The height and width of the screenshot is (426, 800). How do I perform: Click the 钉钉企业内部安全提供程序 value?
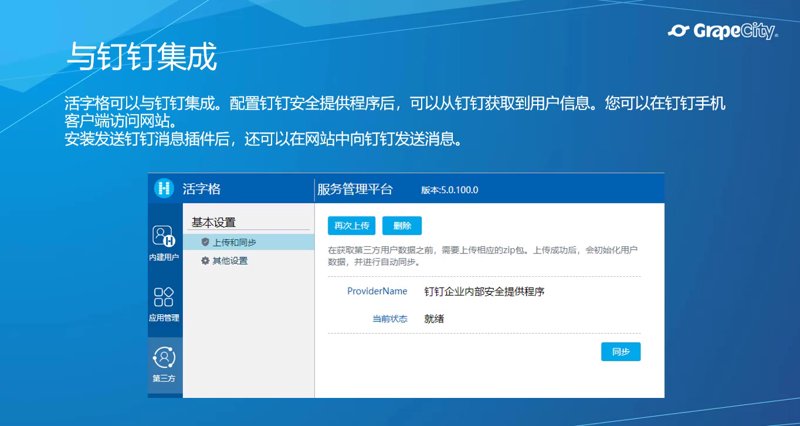(x=484, y=292)
